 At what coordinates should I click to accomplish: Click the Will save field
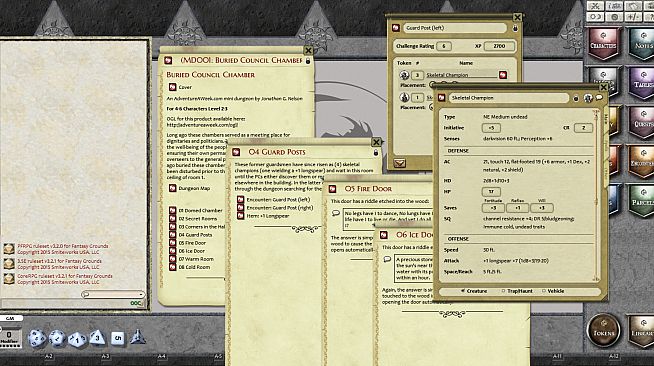[x=542, y=208]
